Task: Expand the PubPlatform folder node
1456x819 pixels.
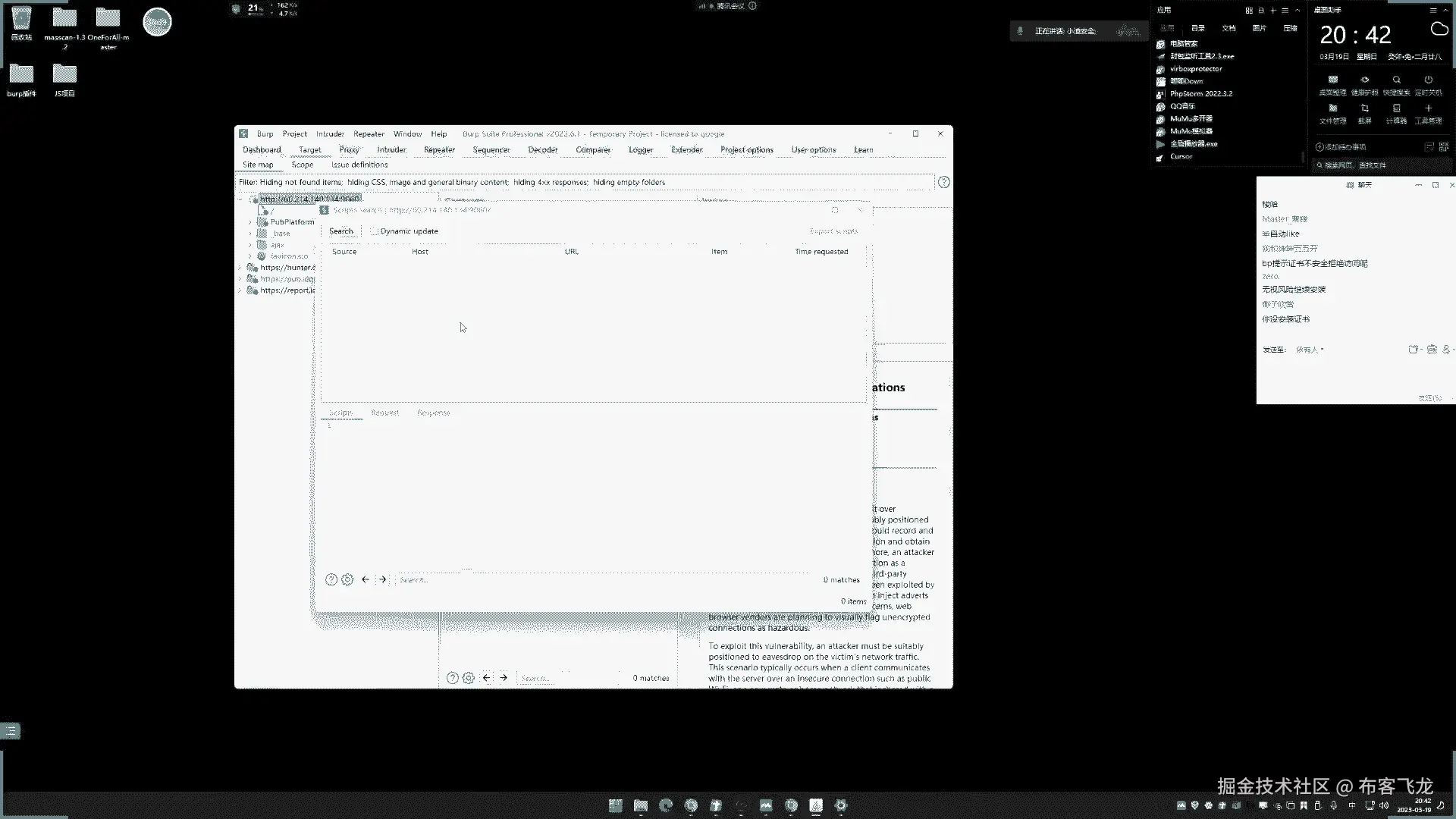Action: 250,222
